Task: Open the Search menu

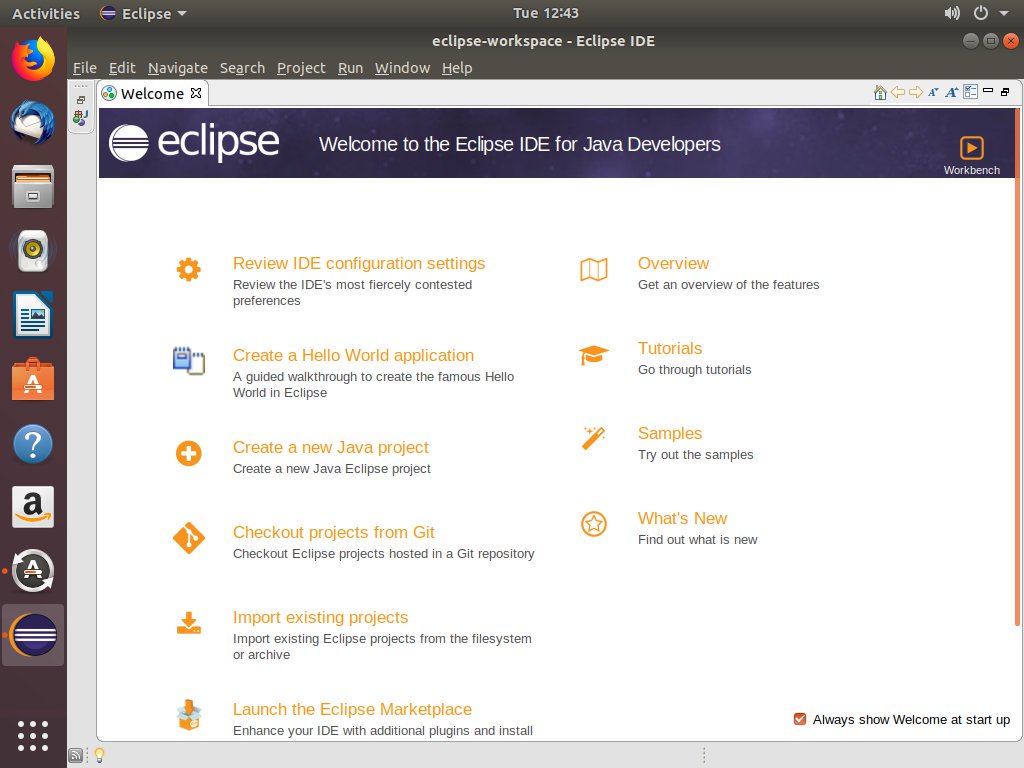Action: point(242,68)
